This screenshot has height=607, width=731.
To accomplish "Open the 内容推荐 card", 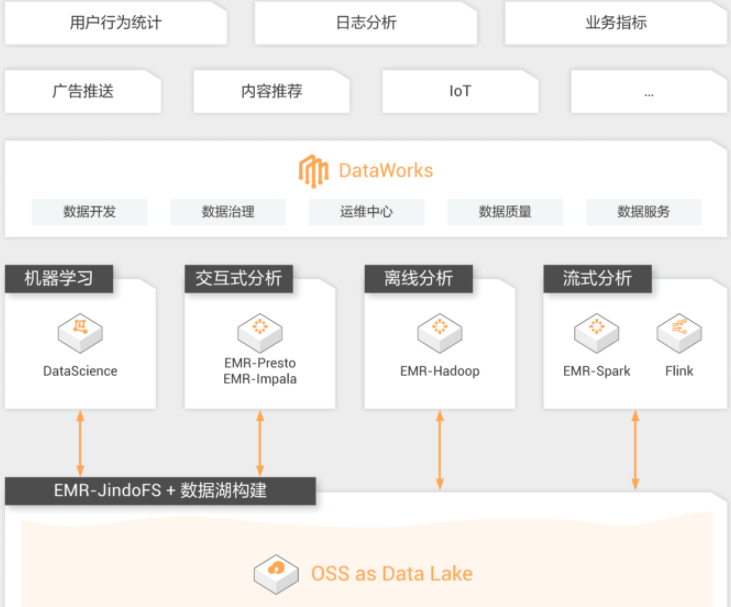I will coord(271,91).
